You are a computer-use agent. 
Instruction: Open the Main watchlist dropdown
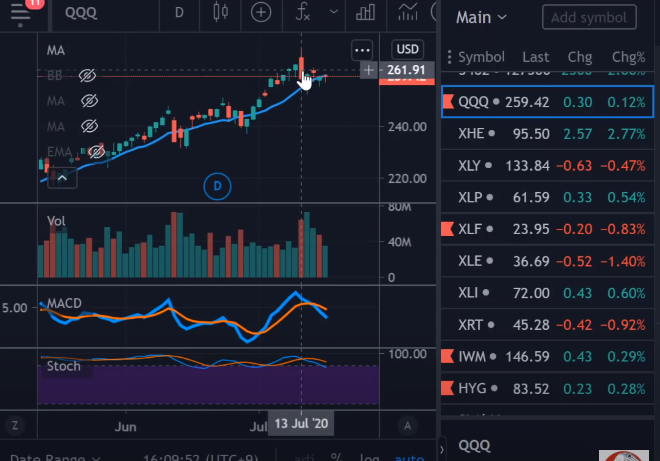(x=482, y=18)
